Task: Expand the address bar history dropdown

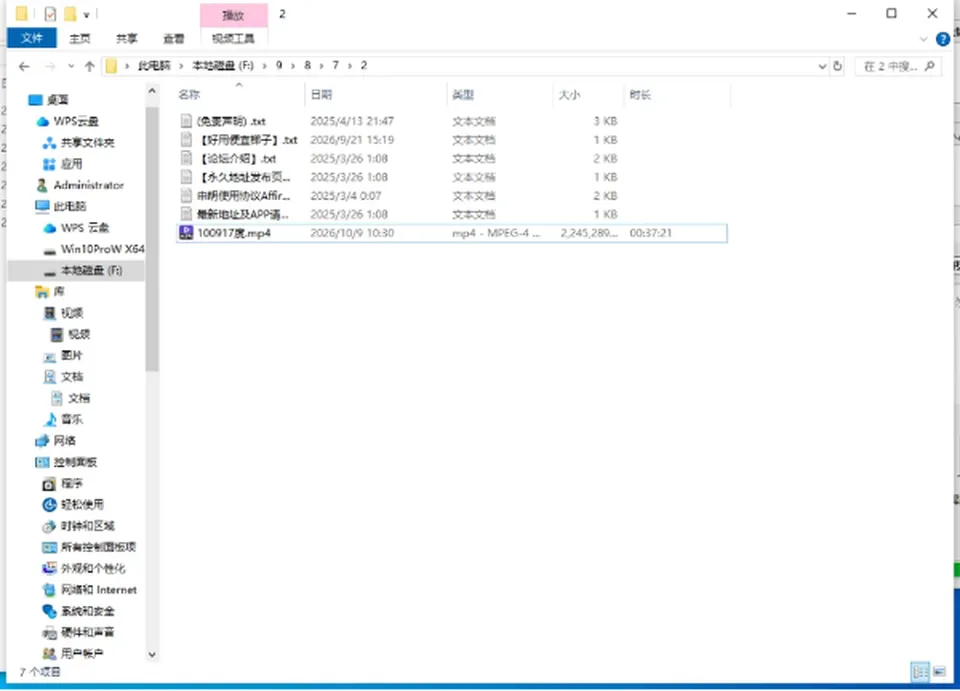Action: point(822,66)
